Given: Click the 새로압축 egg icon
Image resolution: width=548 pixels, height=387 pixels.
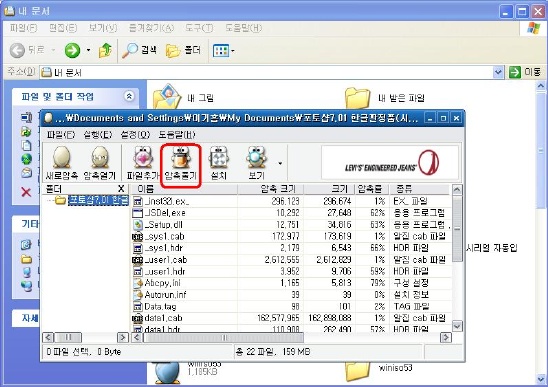Looking at the screenshot, I should coord(62,163).
